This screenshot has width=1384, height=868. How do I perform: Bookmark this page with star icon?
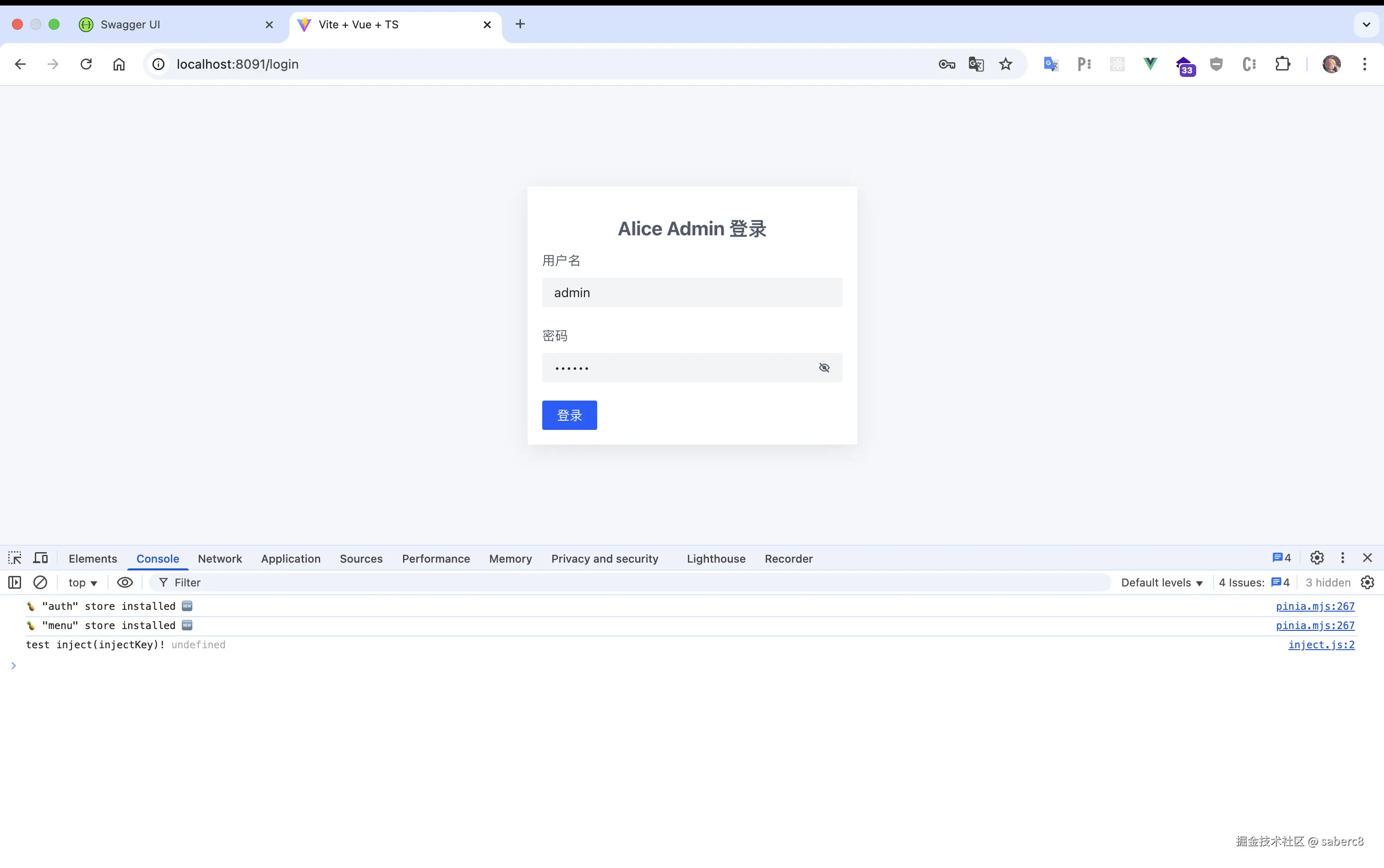(x=1005, y=64)
